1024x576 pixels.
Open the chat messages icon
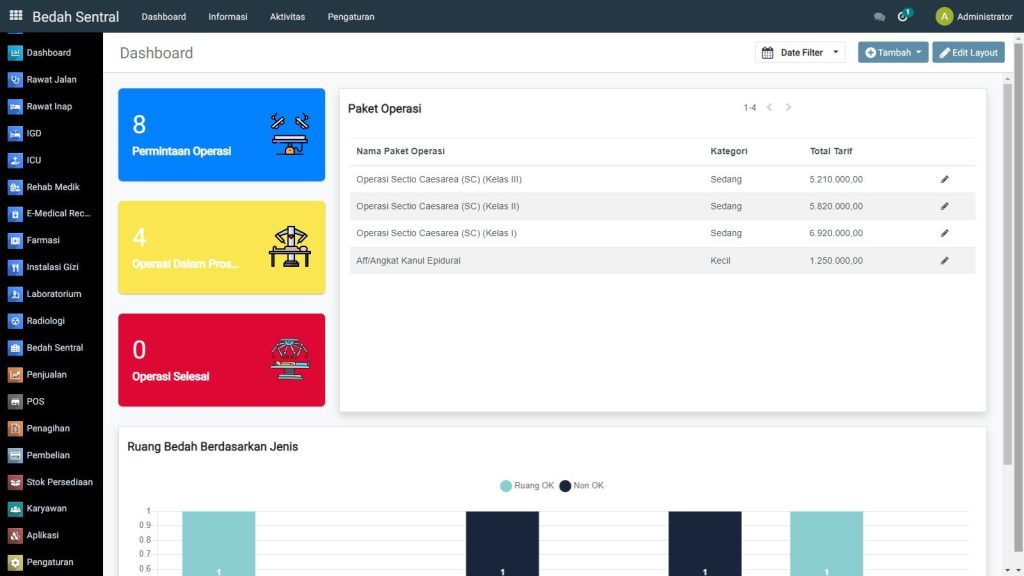point(880,17)
